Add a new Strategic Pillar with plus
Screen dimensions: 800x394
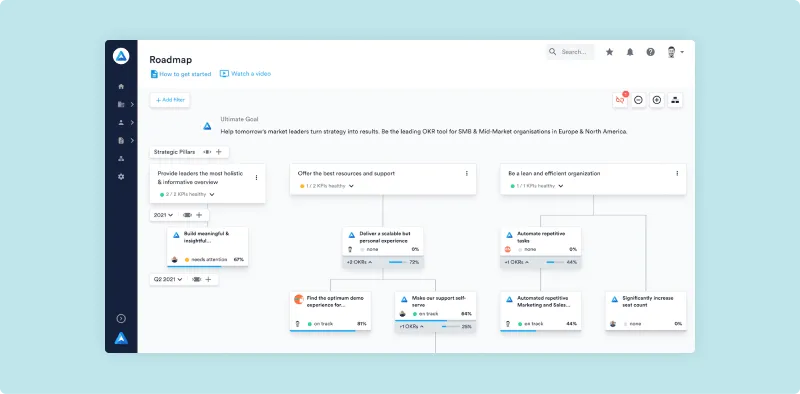click(x=219, y=152)
